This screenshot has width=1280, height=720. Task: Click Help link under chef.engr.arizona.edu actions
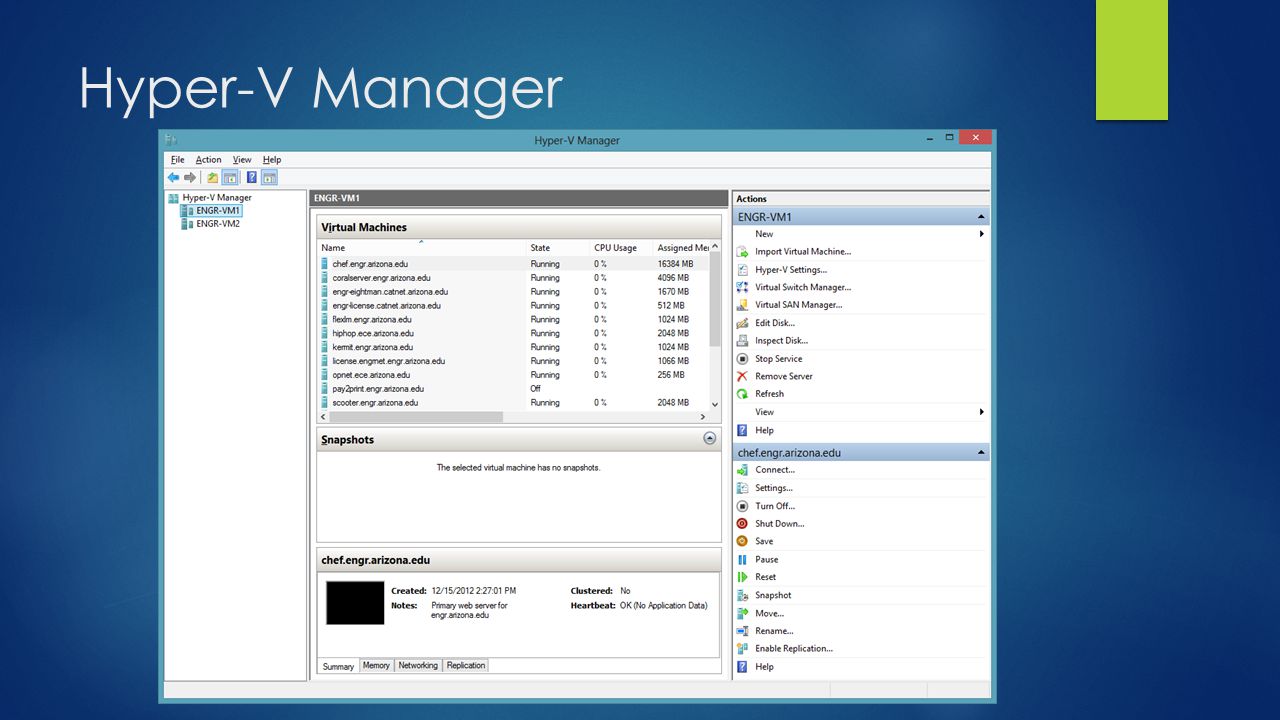[x=764, y=667]
